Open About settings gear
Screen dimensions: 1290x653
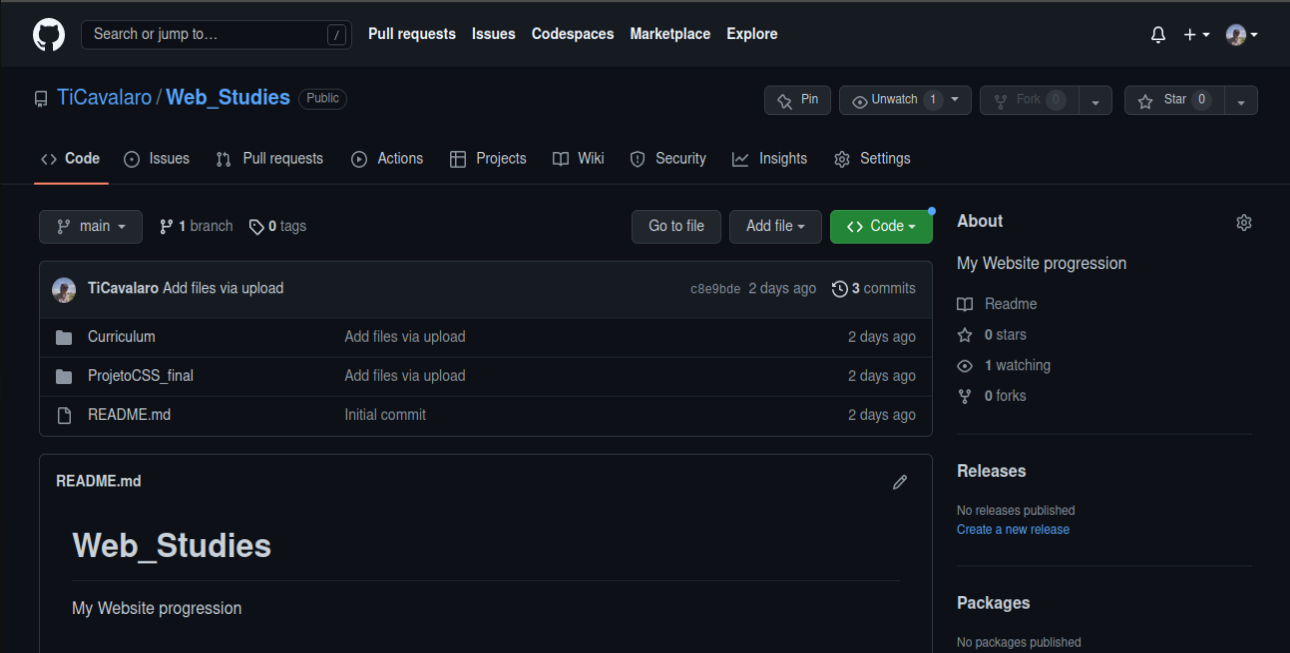click(1244, 223)
